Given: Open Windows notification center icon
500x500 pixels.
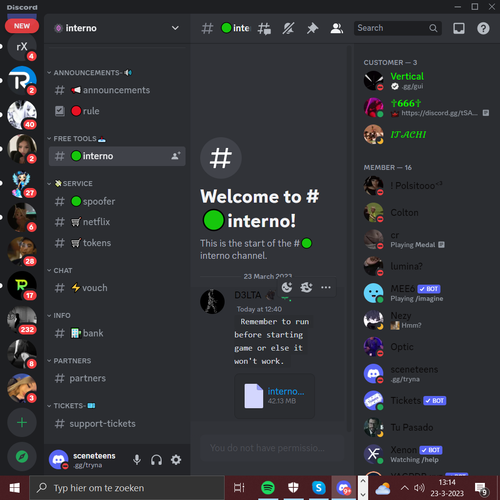Looking at the screenshot, I should click(x=481, y=489).
